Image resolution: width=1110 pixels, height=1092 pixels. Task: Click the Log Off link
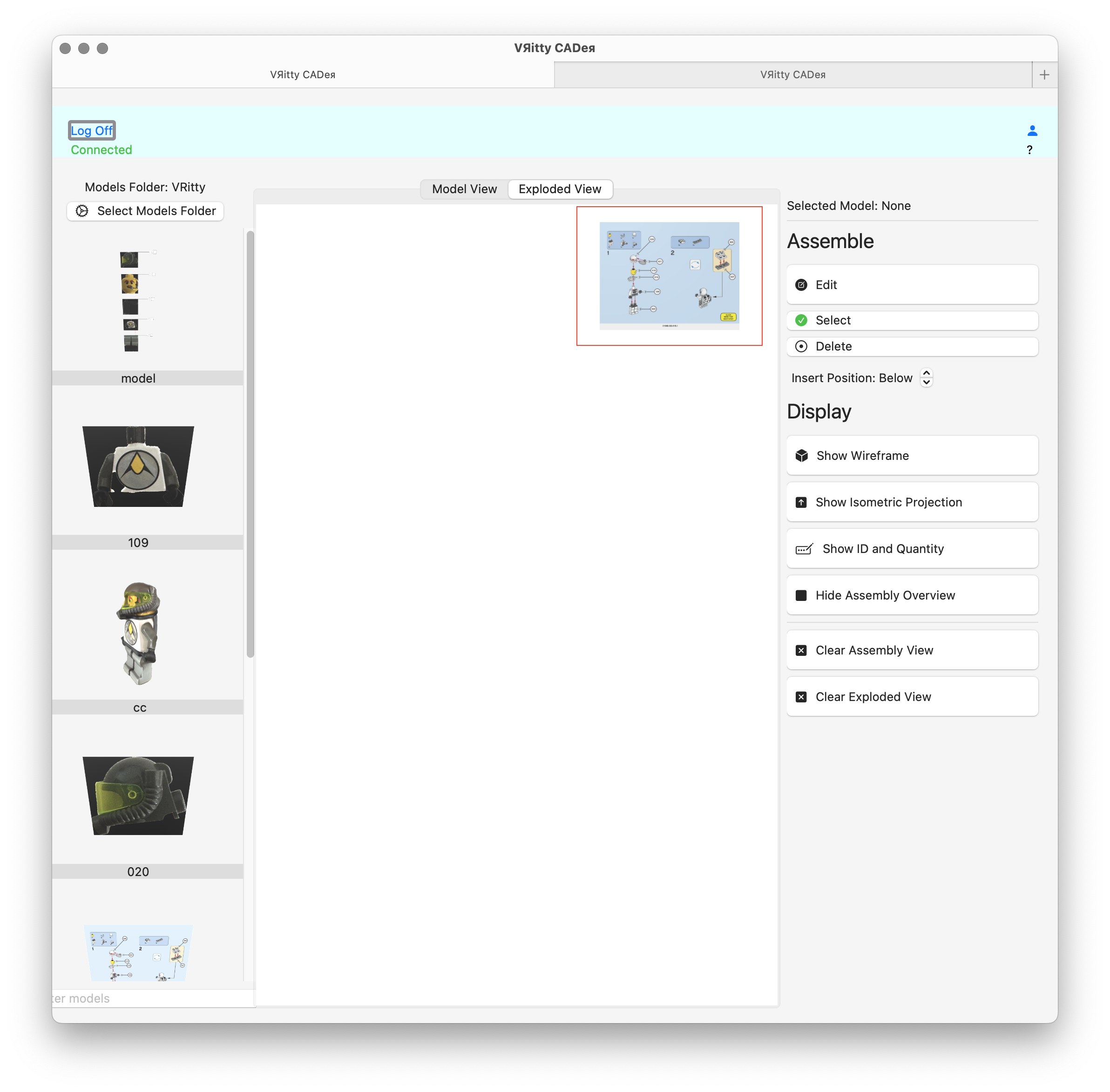pyautogui.click(x=92, y=131)
